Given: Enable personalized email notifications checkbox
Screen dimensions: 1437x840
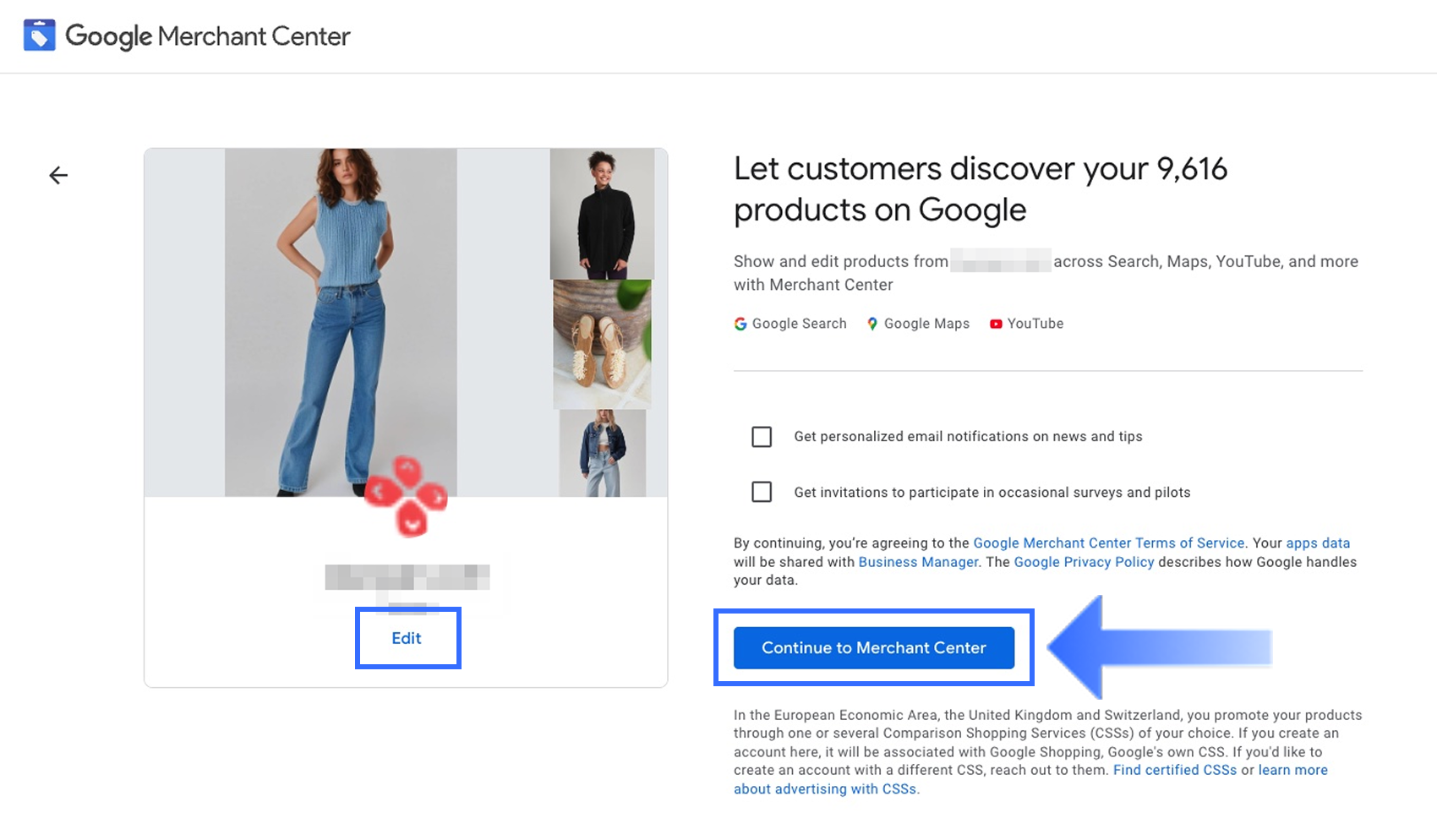Looking at the screenshot, I should 762,437.
